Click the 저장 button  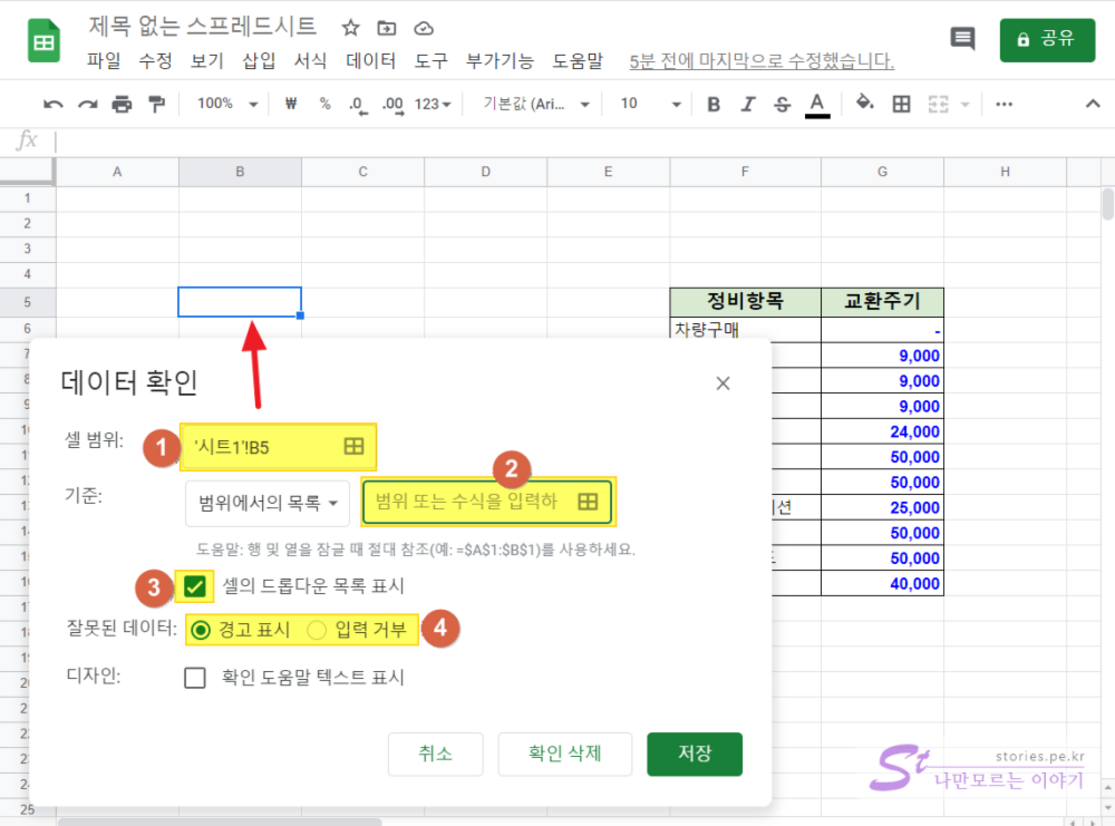tap(694, 754)
